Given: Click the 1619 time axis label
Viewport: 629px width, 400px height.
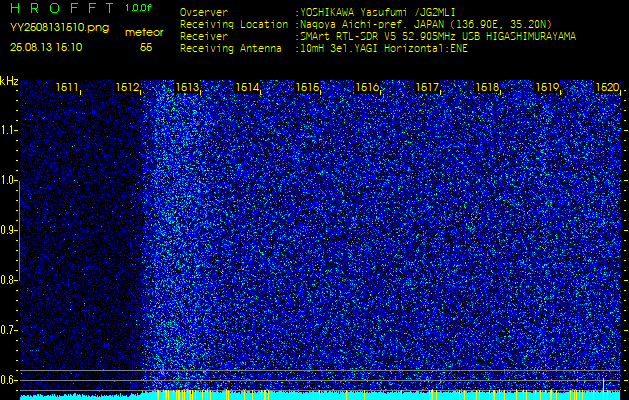Looking at the screenshot, I should click(x=547, y=87).
